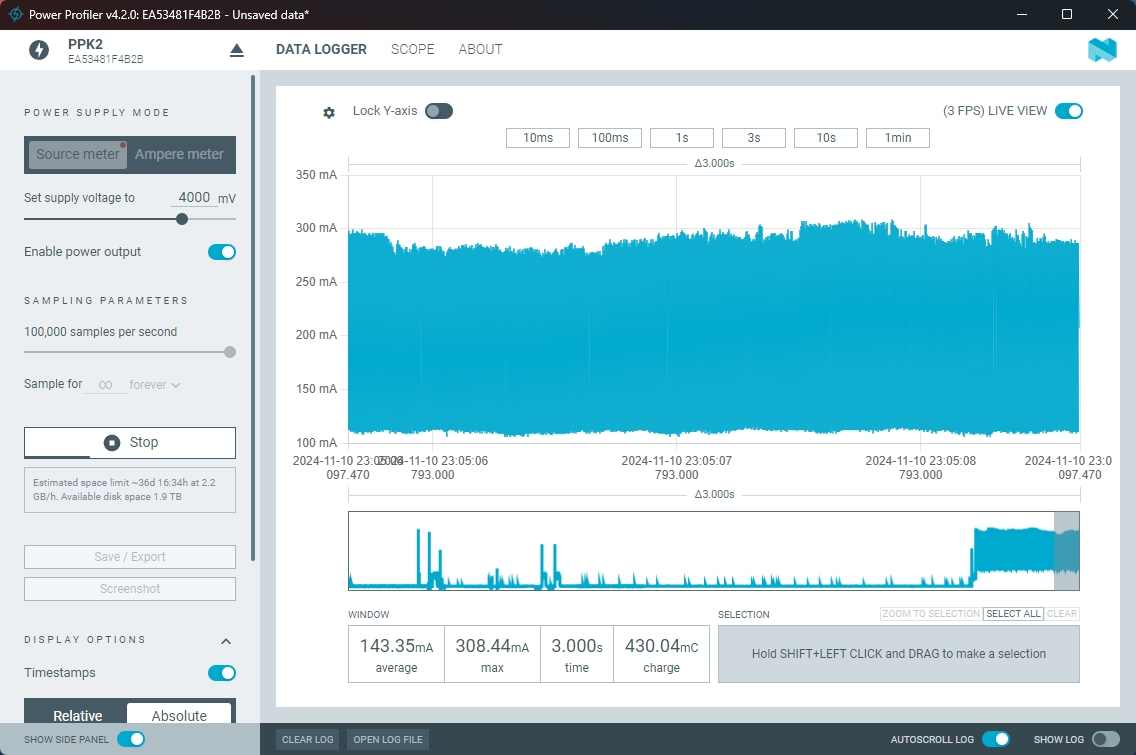Click the PPK2 power device icon

[x=39, y=50]
